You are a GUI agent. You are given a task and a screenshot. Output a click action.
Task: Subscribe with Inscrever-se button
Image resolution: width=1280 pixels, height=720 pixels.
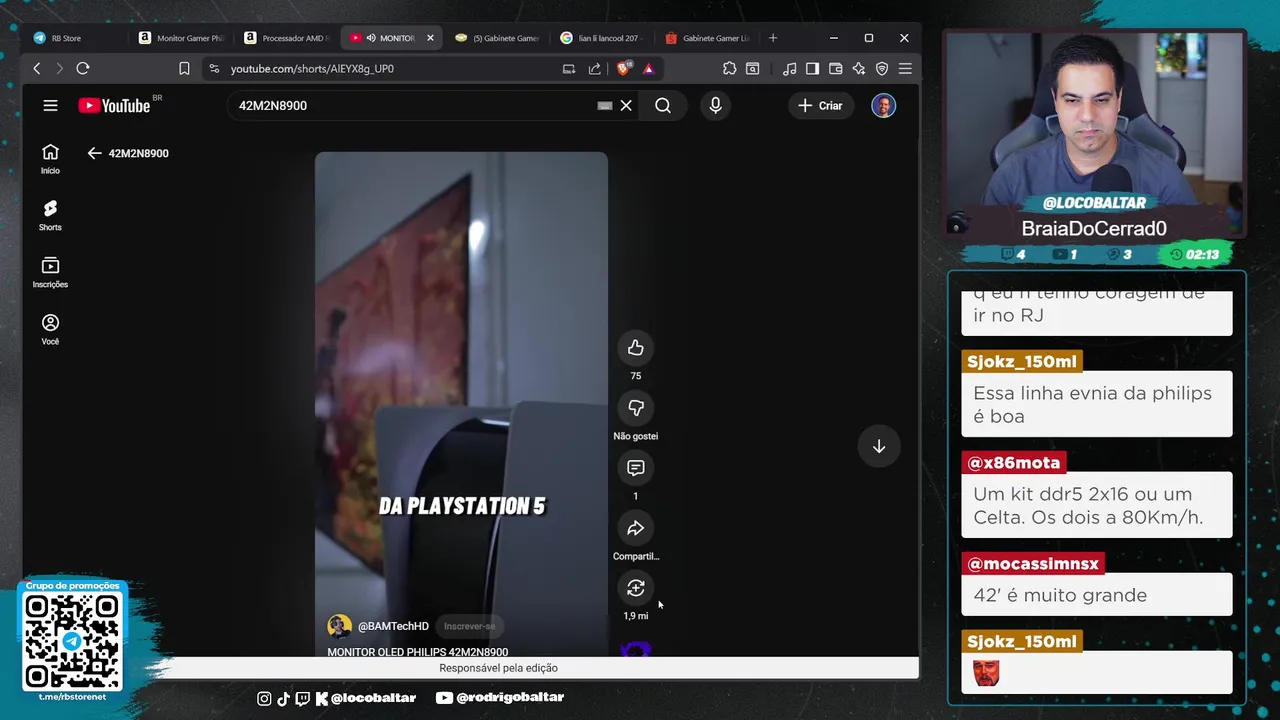469,626
